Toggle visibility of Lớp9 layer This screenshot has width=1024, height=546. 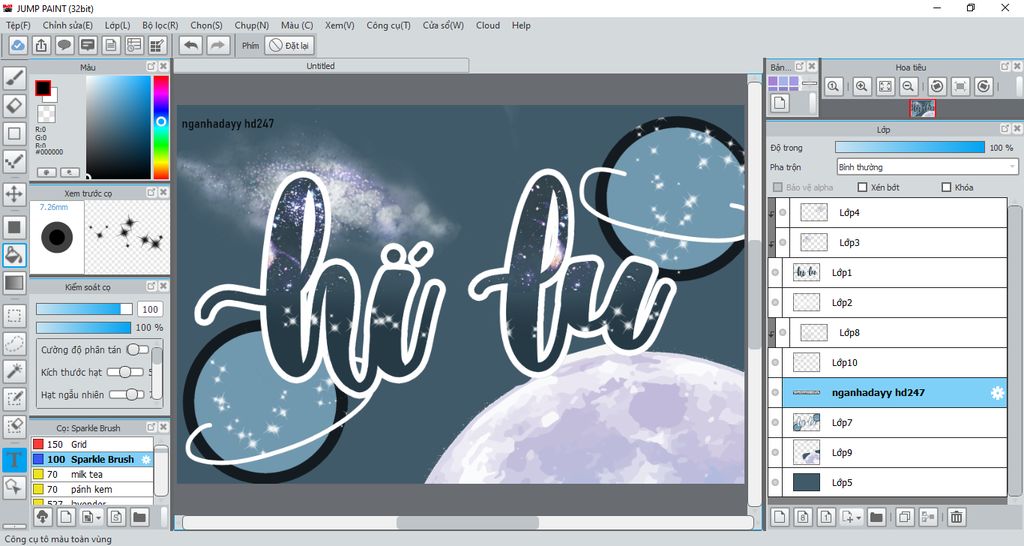pos(775,453)
